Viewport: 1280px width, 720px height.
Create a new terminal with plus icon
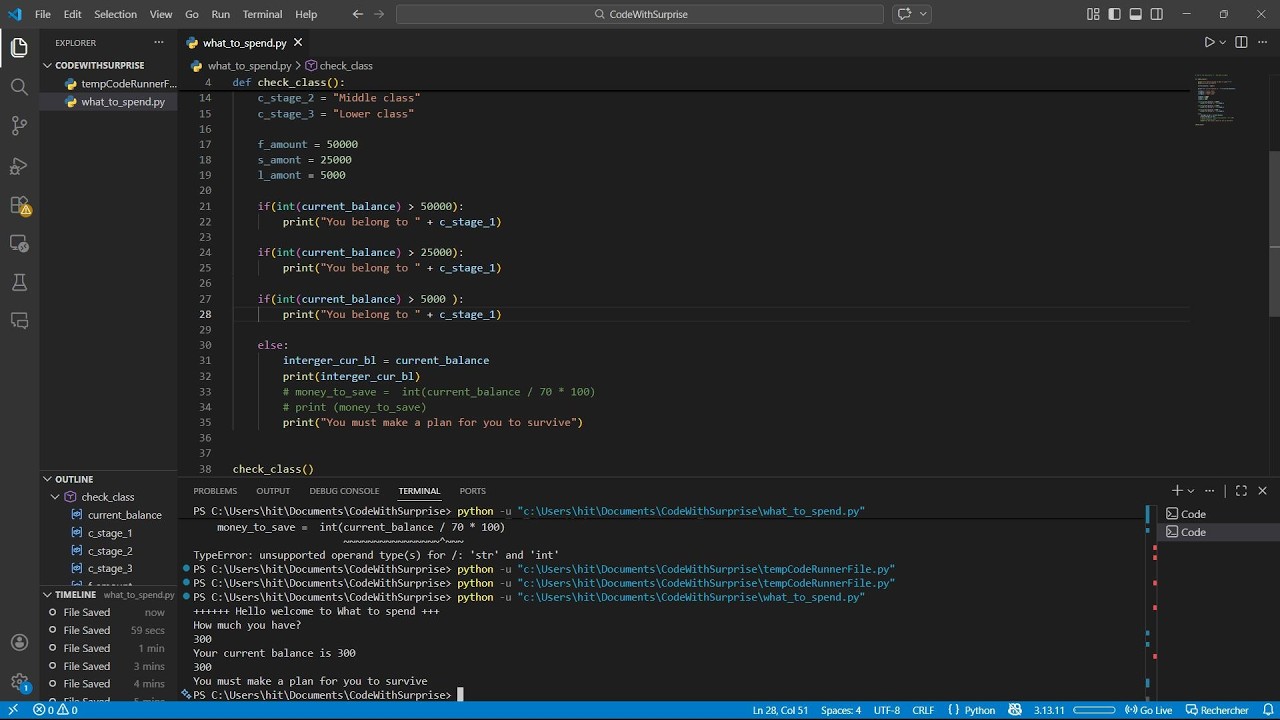1177,491
